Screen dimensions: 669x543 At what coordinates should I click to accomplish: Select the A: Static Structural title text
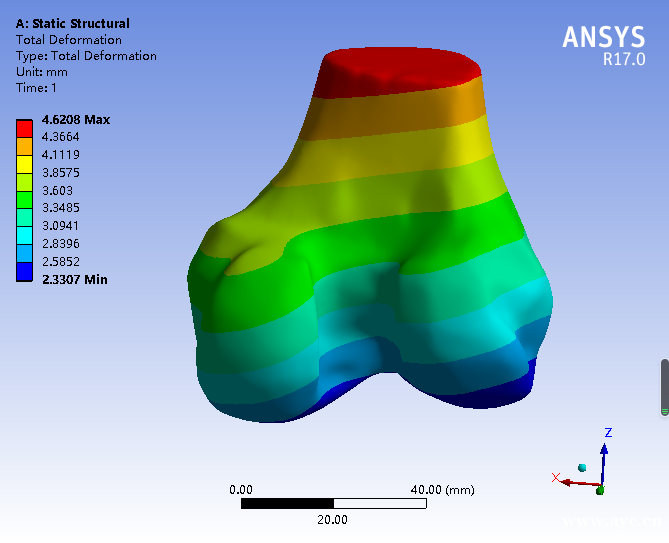72,23
